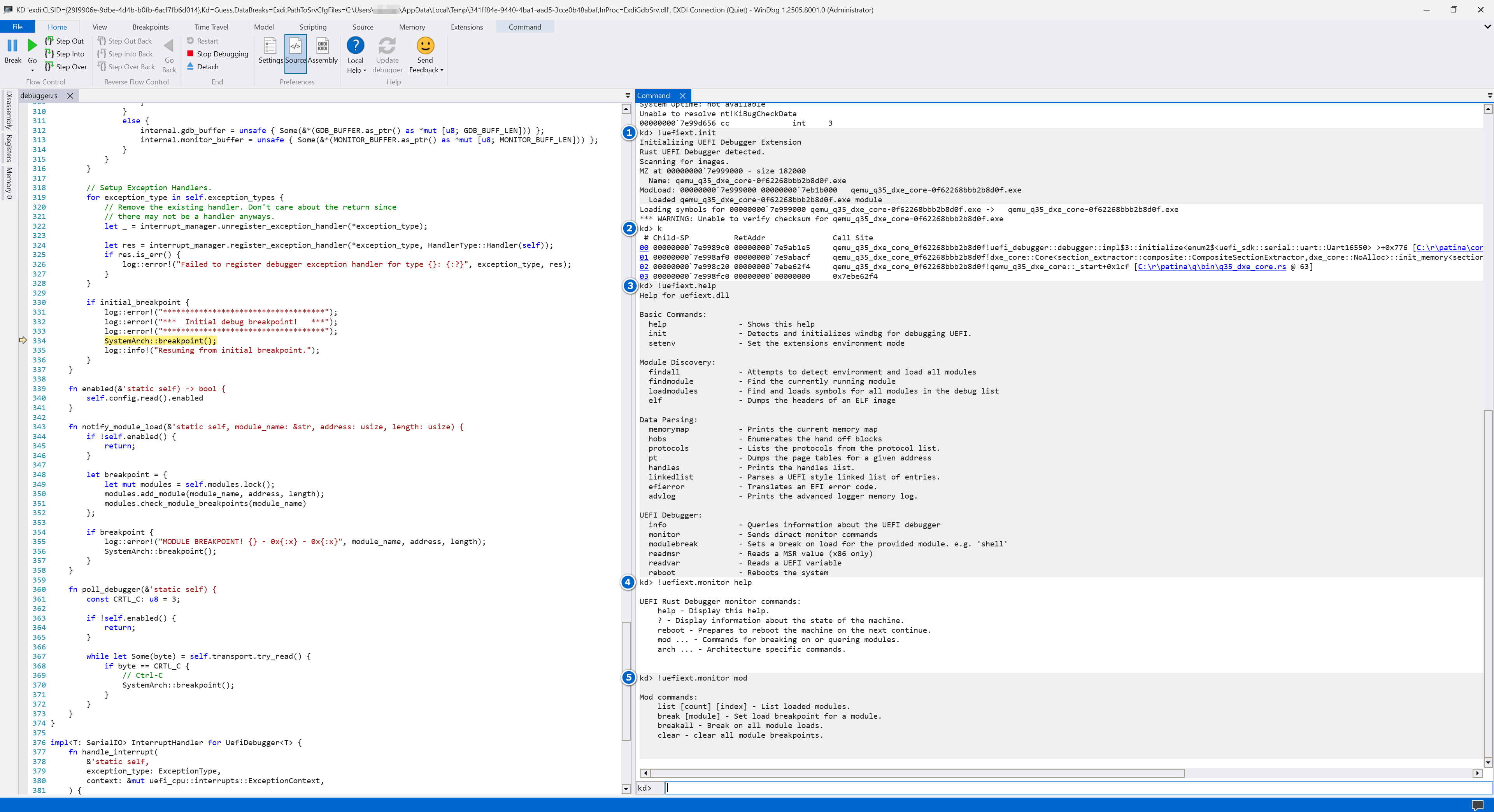
Task: Open the Disassembly side panel
Action: click(x=9, y=110)
